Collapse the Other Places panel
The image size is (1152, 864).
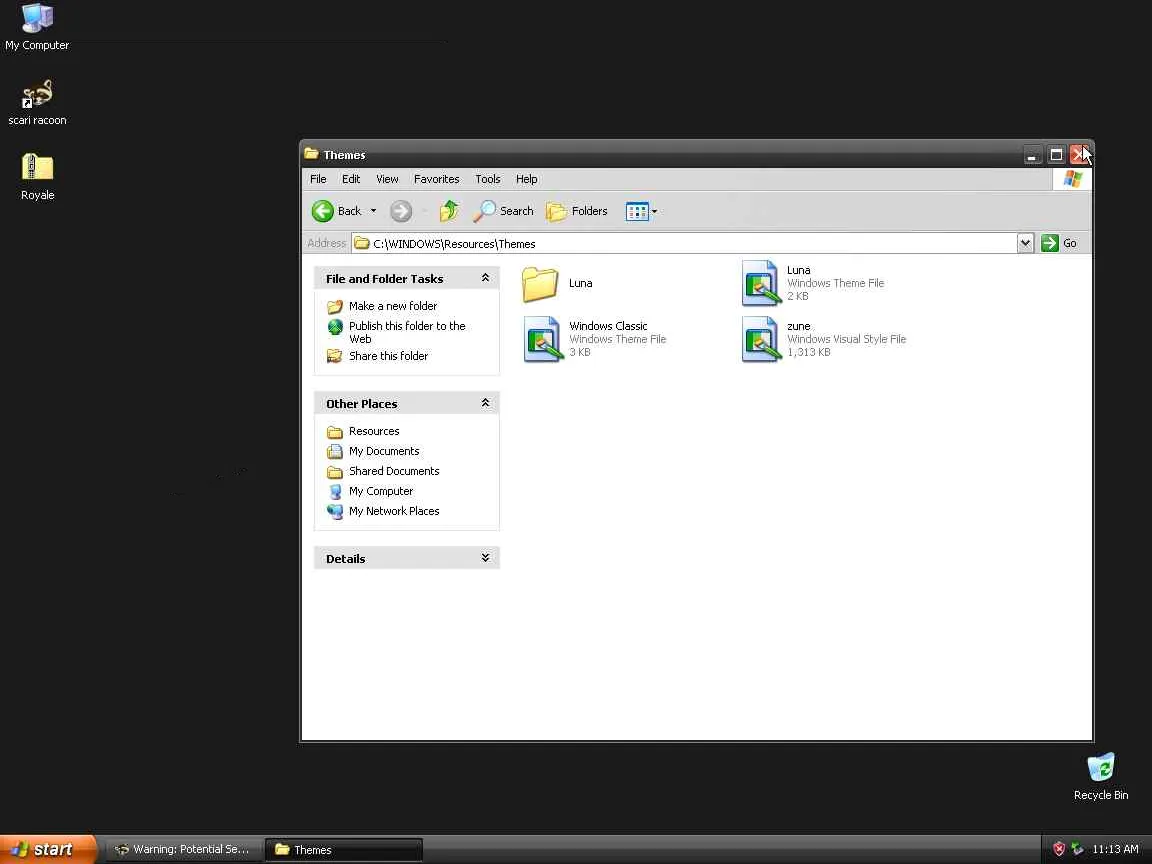(485, 403)
